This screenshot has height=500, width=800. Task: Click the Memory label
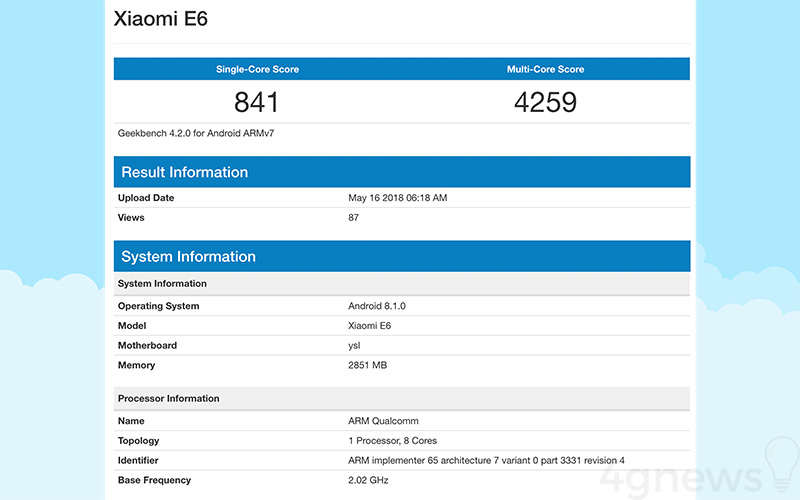point(136,365)
